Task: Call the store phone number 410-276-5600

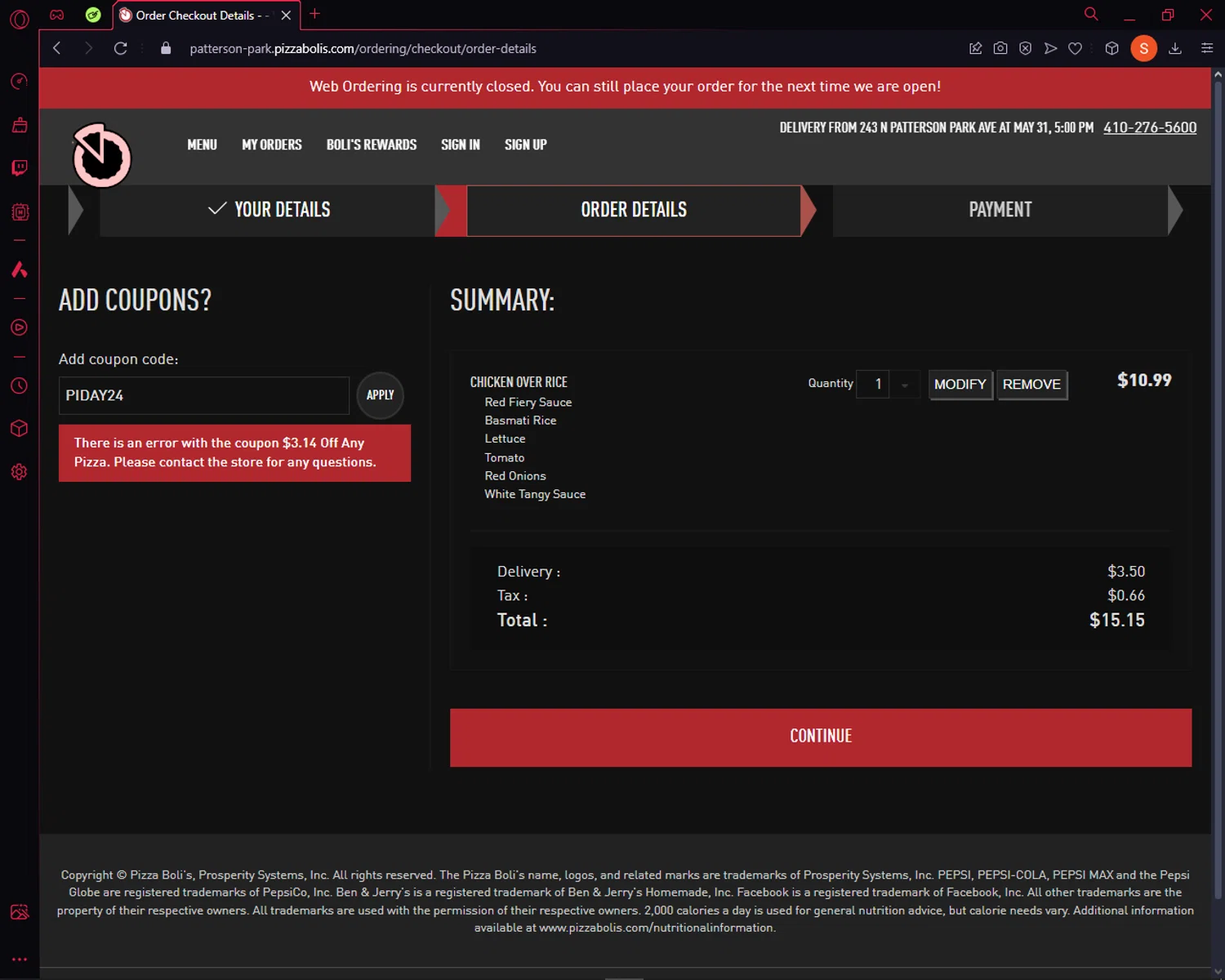Action: [1150, 127]
